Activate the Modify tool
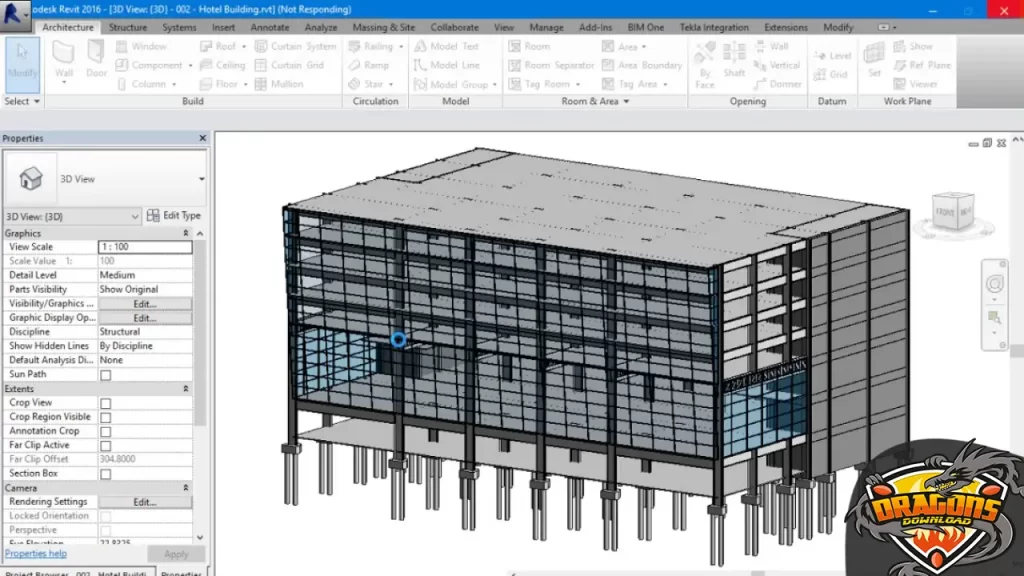This screenshot has width=1024, height=576. [x=22, y=58]
